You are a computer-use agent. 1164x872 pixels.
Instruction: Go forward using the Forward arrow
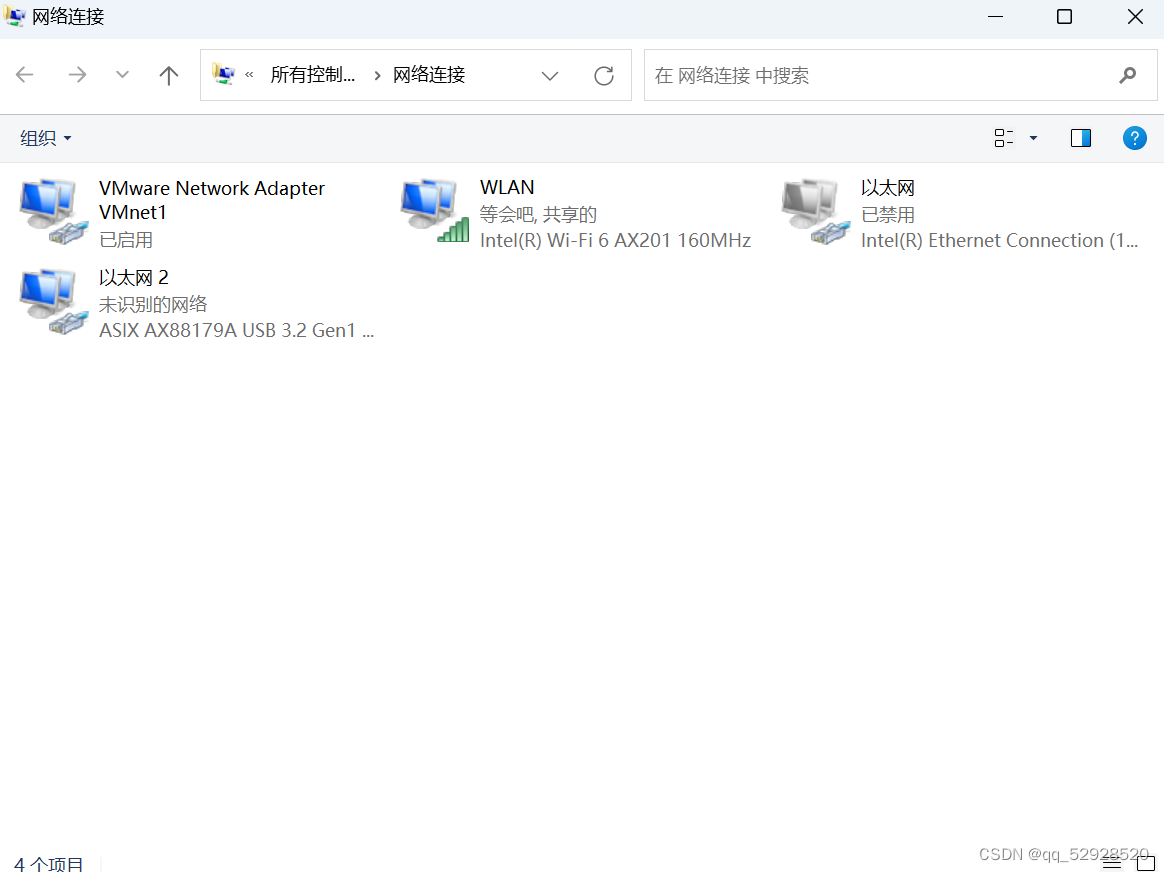coord(77,75)
